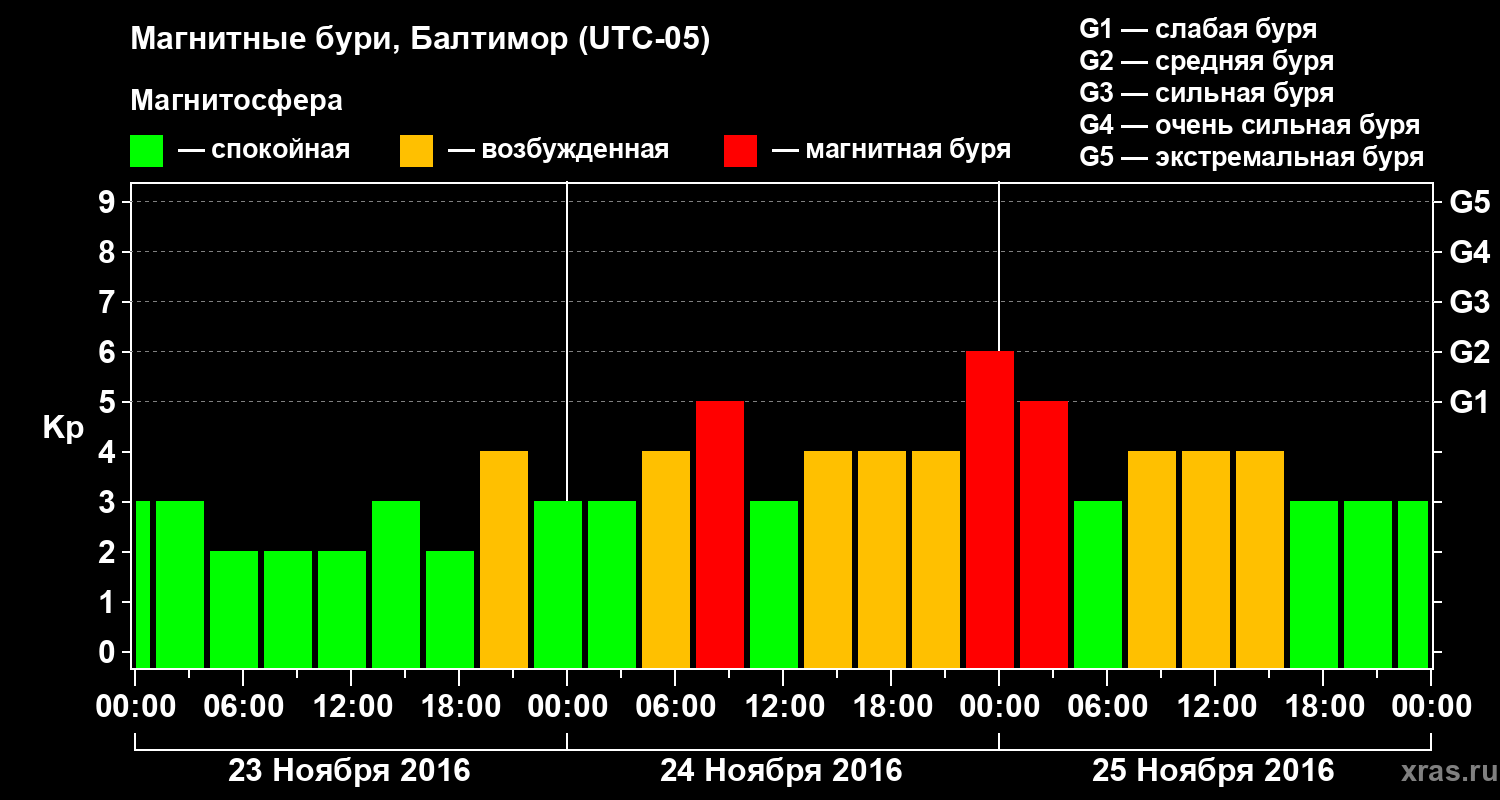Image resolution: width=1500 pixels, height=800 pixels.
Task: Click the '6' value on the Kp axis
Action: click(x=109, y=352)
